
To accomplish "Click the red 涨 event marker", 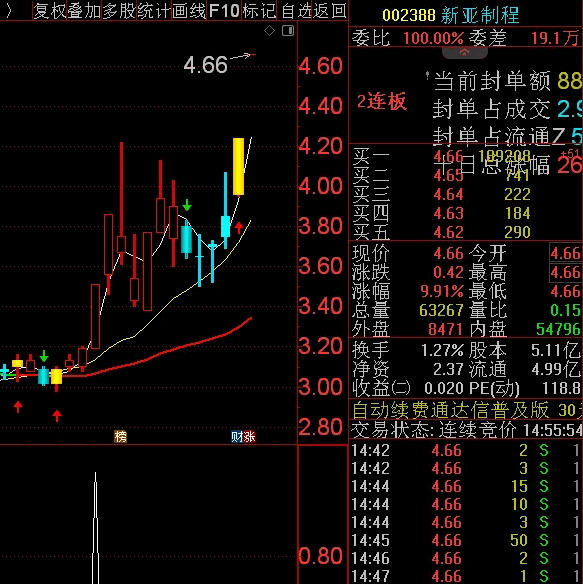I will 250,436.
